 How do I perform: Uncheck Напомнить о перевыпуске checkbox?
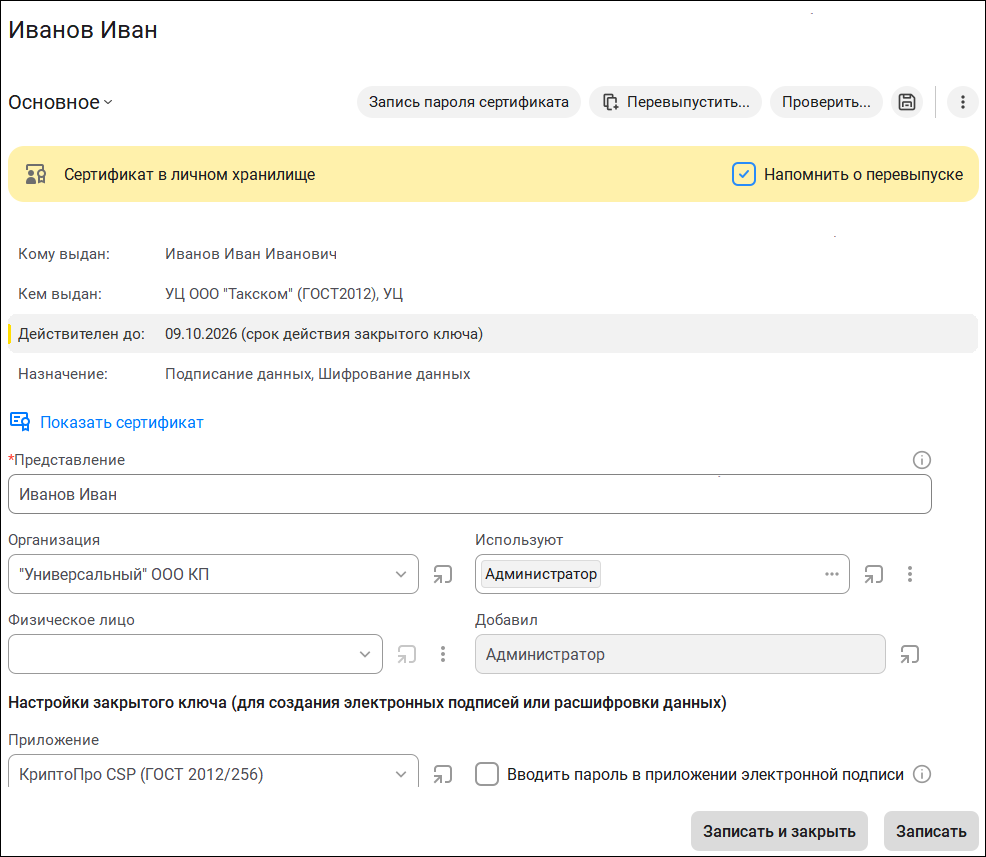click(x=743, y=174)
